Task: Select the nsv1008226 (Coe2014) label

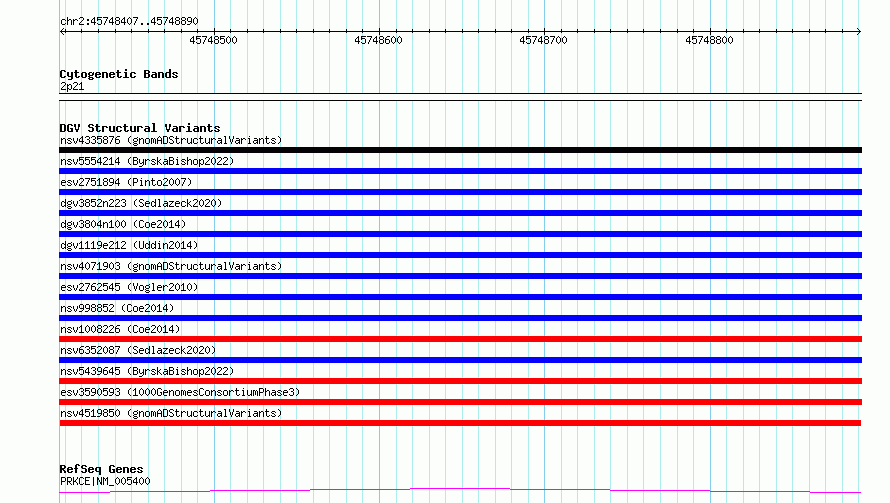Action: [x=120, y=329]
